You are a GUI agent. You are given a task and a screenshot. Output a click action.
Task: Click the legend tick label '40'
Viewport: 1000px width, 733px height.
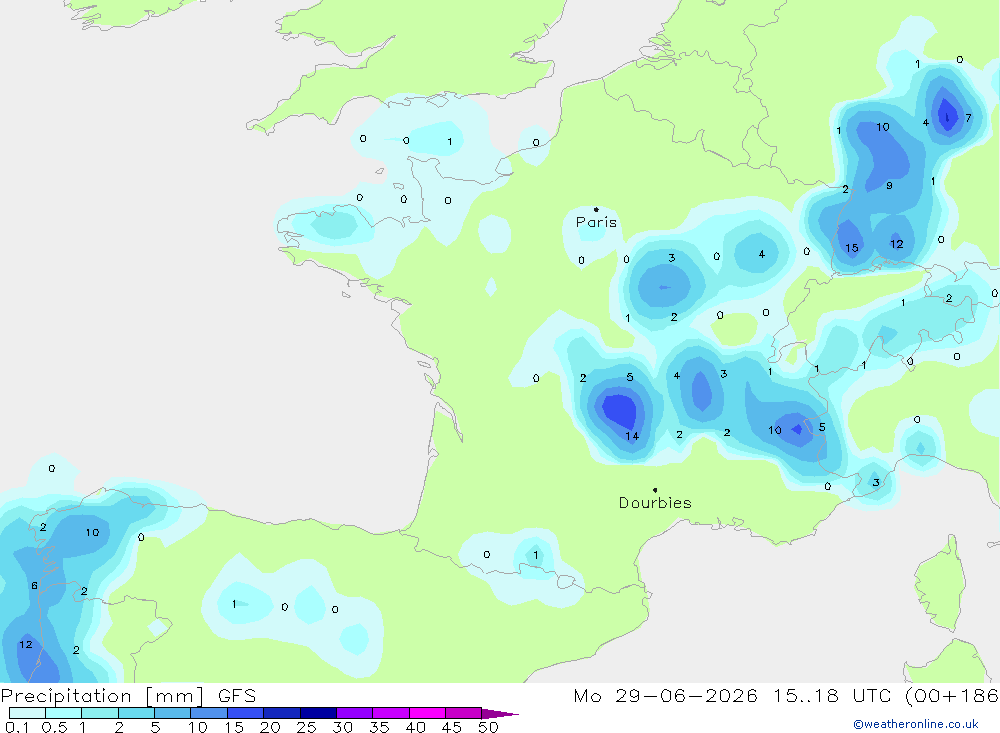click(415, 727)
